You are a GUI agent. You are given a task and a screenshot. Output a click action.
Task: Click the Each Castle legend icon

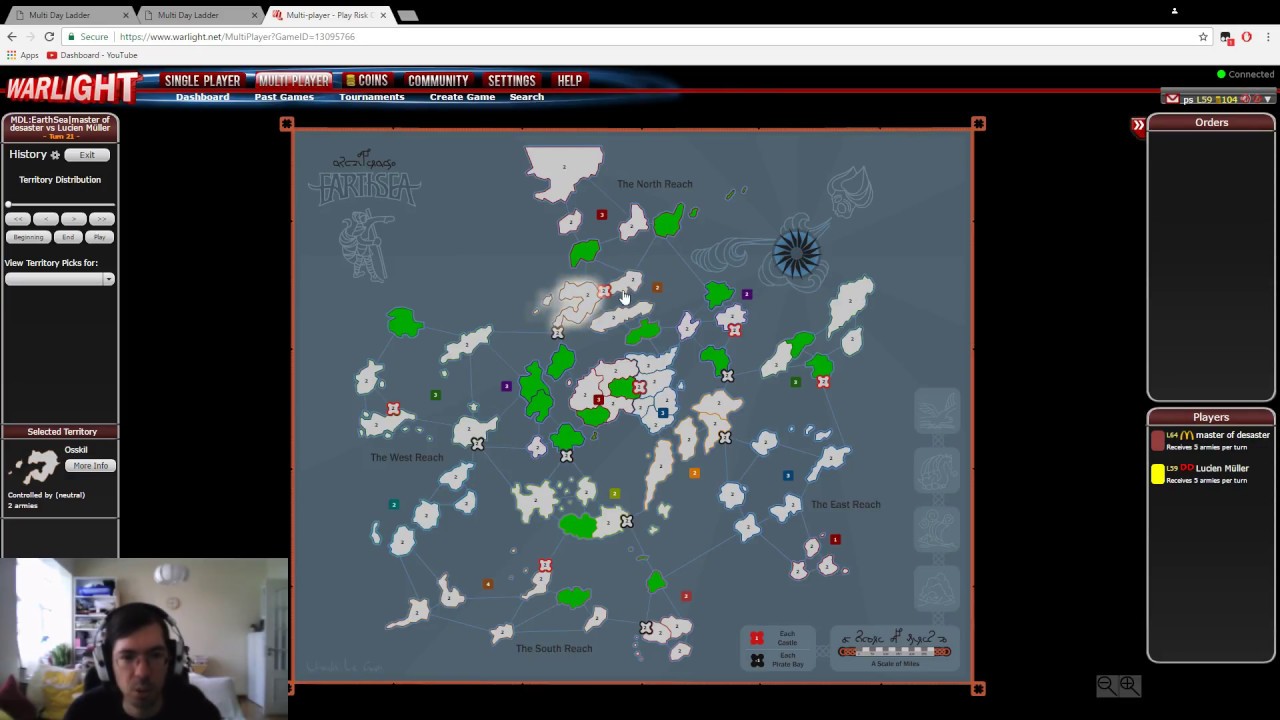pos(757,638)
